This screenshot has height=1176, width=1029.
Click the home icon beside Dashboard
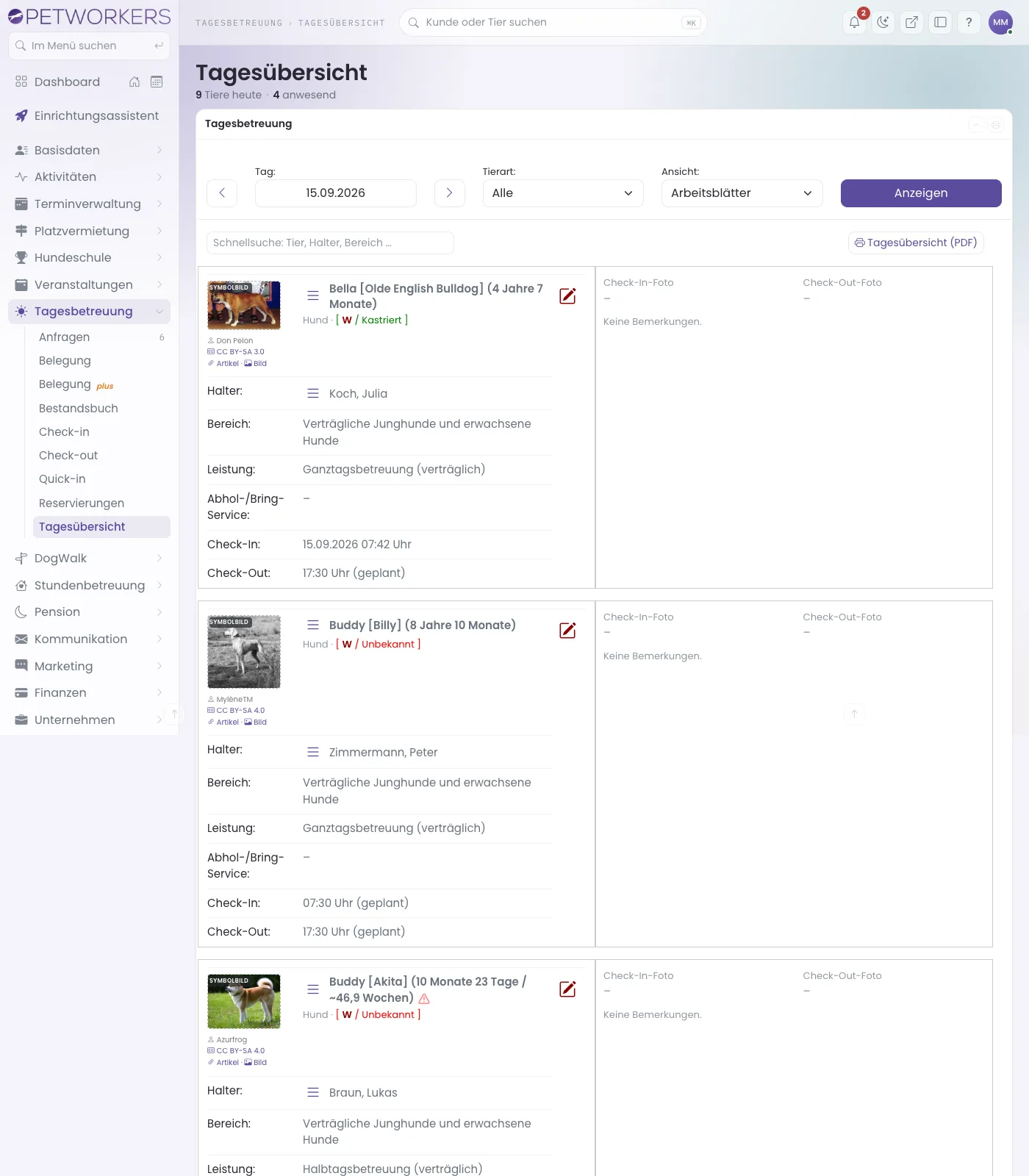(135, 82)
